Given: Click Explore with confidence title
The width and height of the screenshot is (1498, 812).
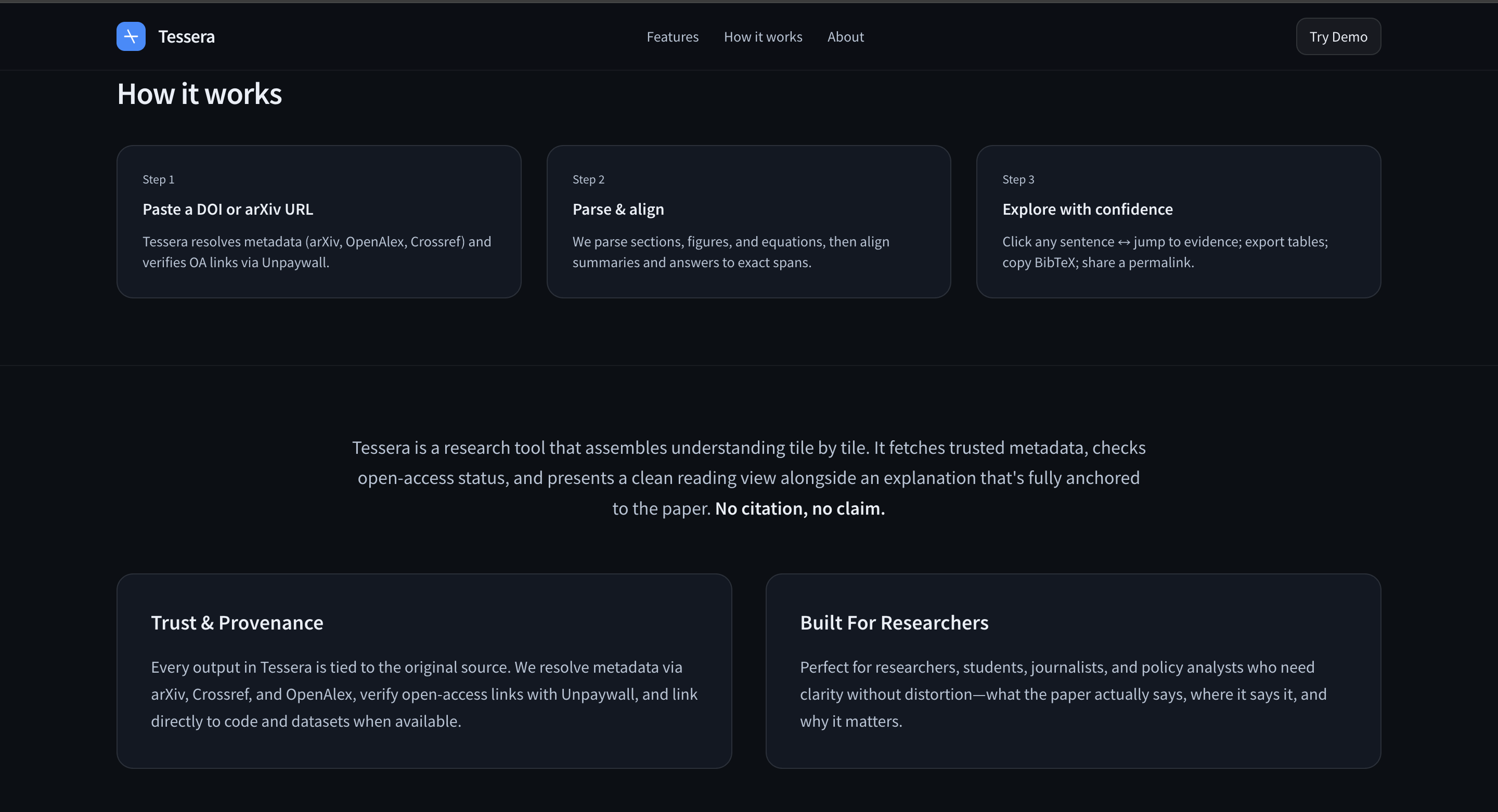Looking at the screenshot, I should coord(1088,209).
